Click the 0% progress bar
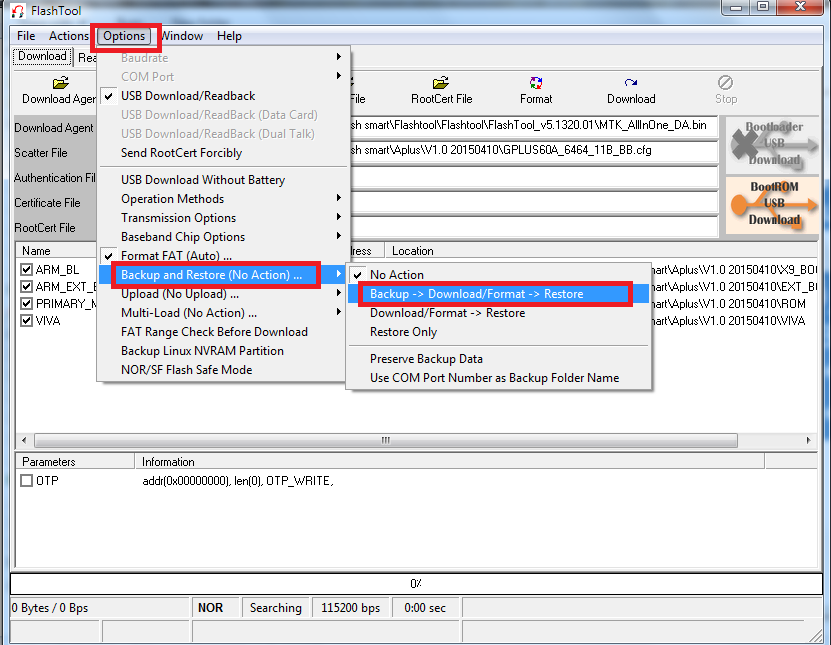Viewport: 831px width, 645px height. click(x=416, y=584)
